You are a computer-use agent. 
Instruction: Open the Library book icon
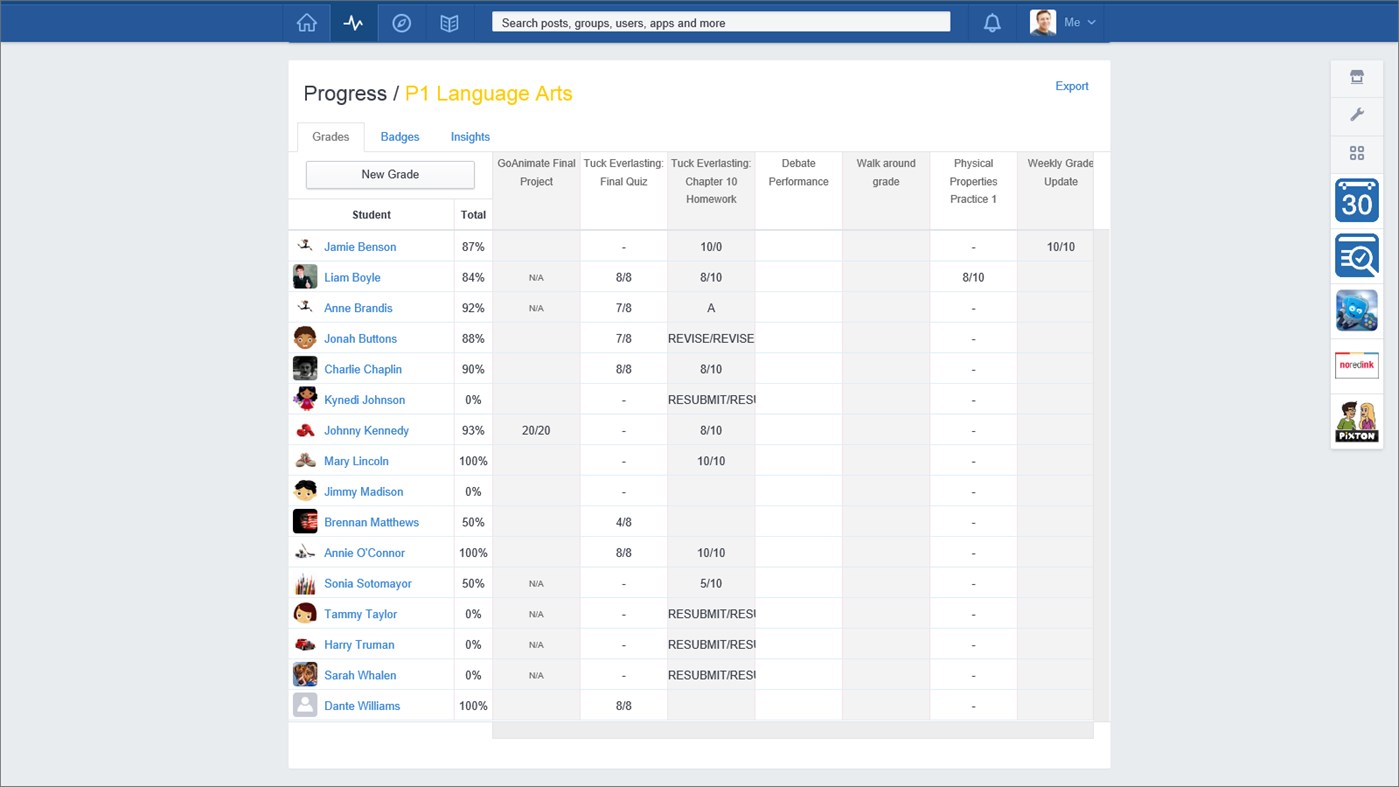448,22
